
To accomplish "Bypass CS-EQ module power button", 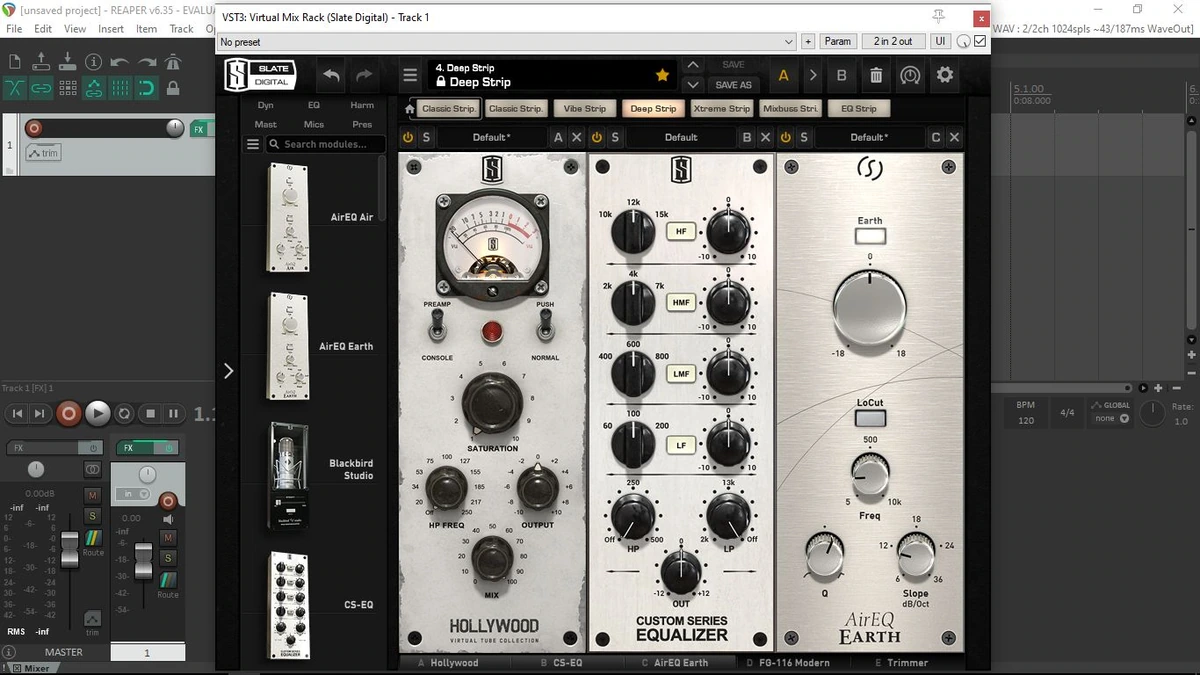I will tap(597, 137).
